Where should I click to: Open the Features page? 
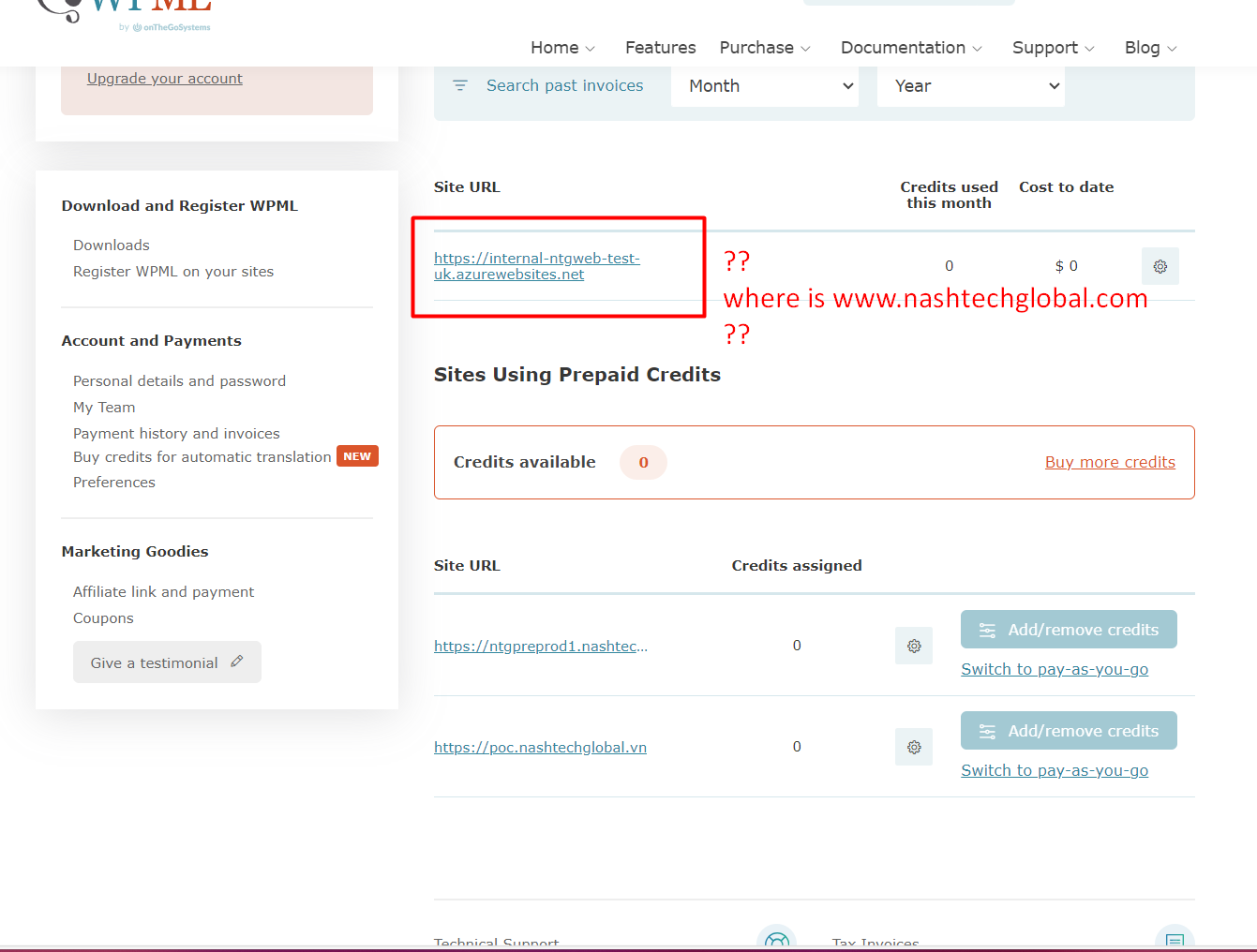pyautogui.click(x=661, y=48)
